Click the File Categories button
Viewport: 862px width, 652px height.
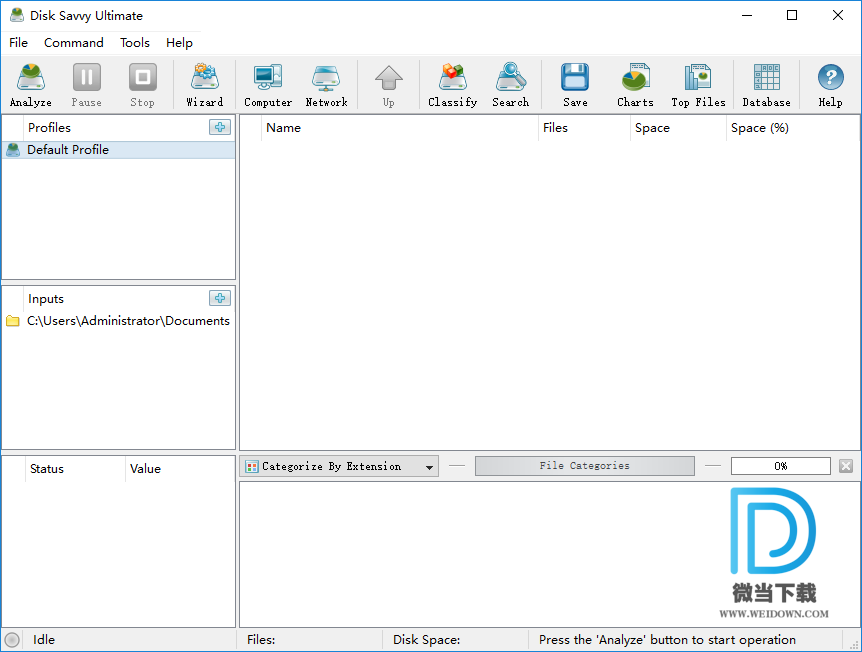584,466
